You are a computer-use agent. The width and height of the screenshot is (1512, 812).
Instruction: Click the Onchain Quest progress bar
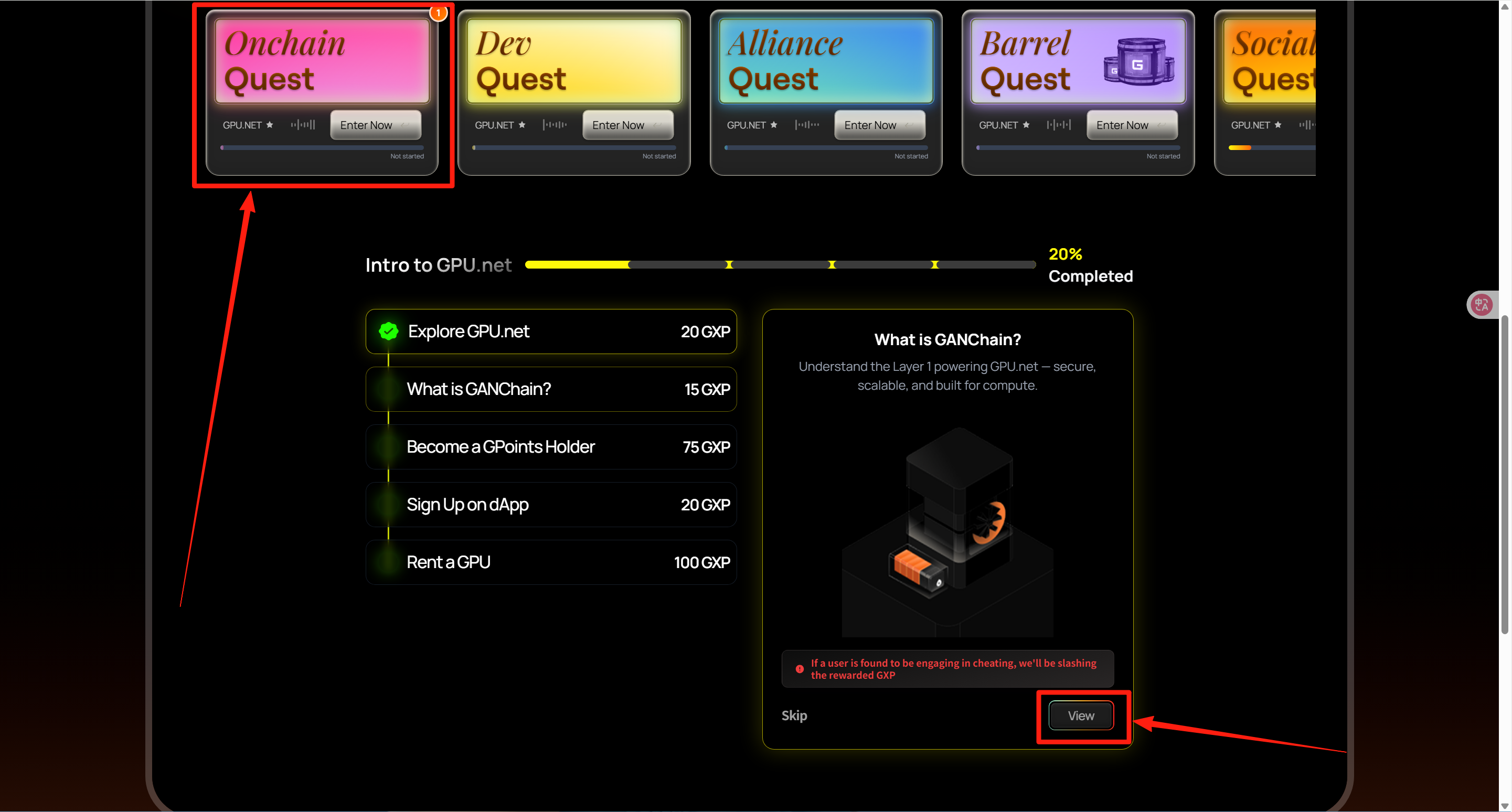pyautogui.click(x=322, y=148)
